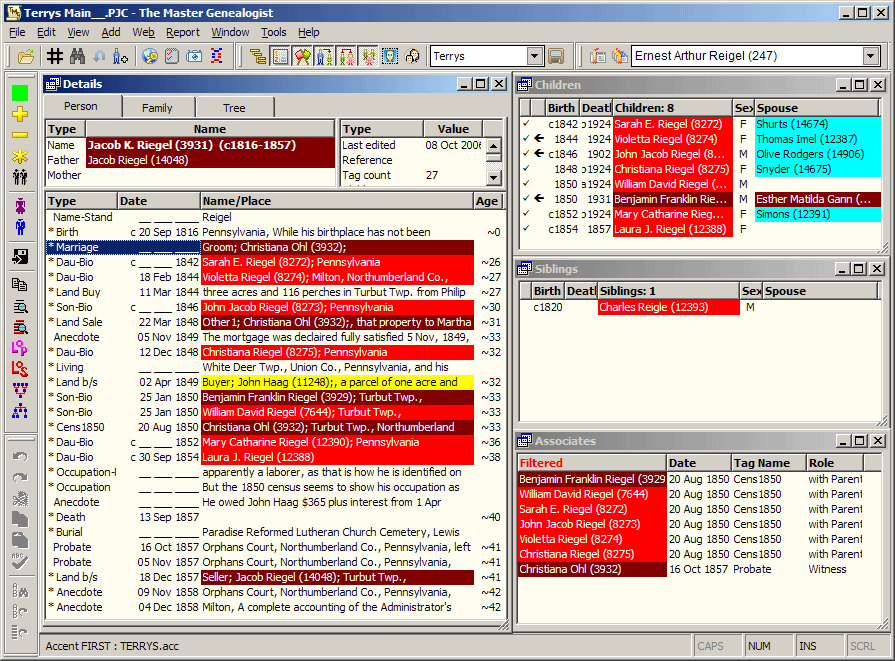Switch to the Tree tab
895x661 pixels.
[x=234, y=108]
